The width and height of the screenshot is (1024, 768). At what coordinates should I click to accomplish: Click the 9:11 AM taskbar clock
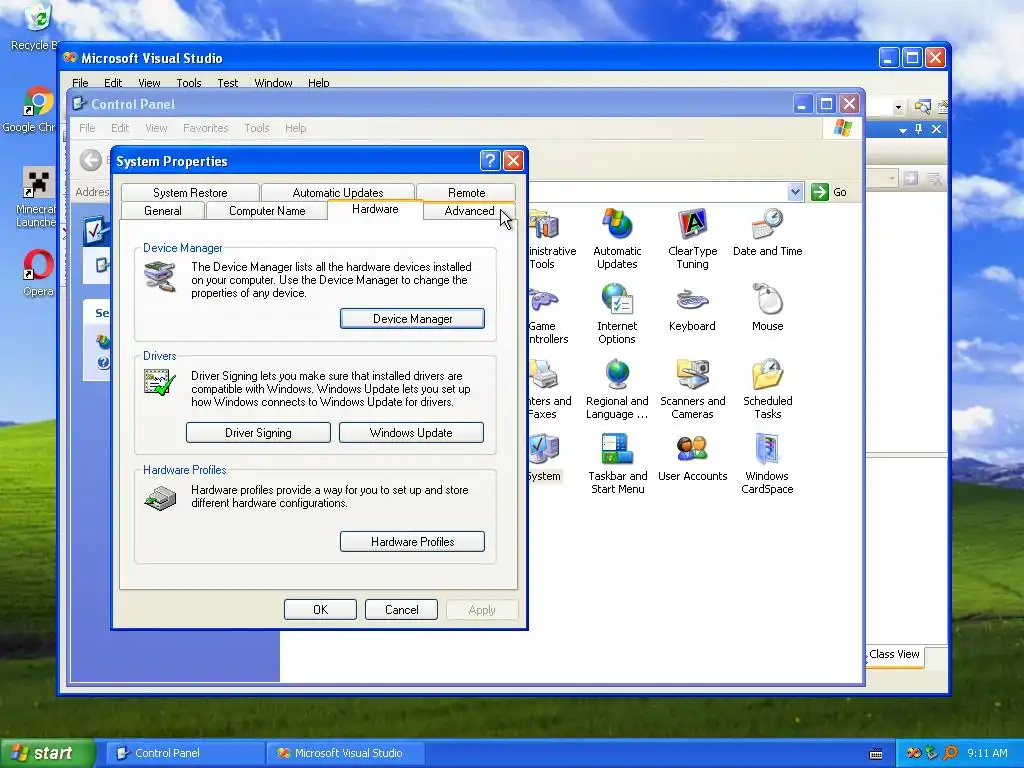[987, 753]
